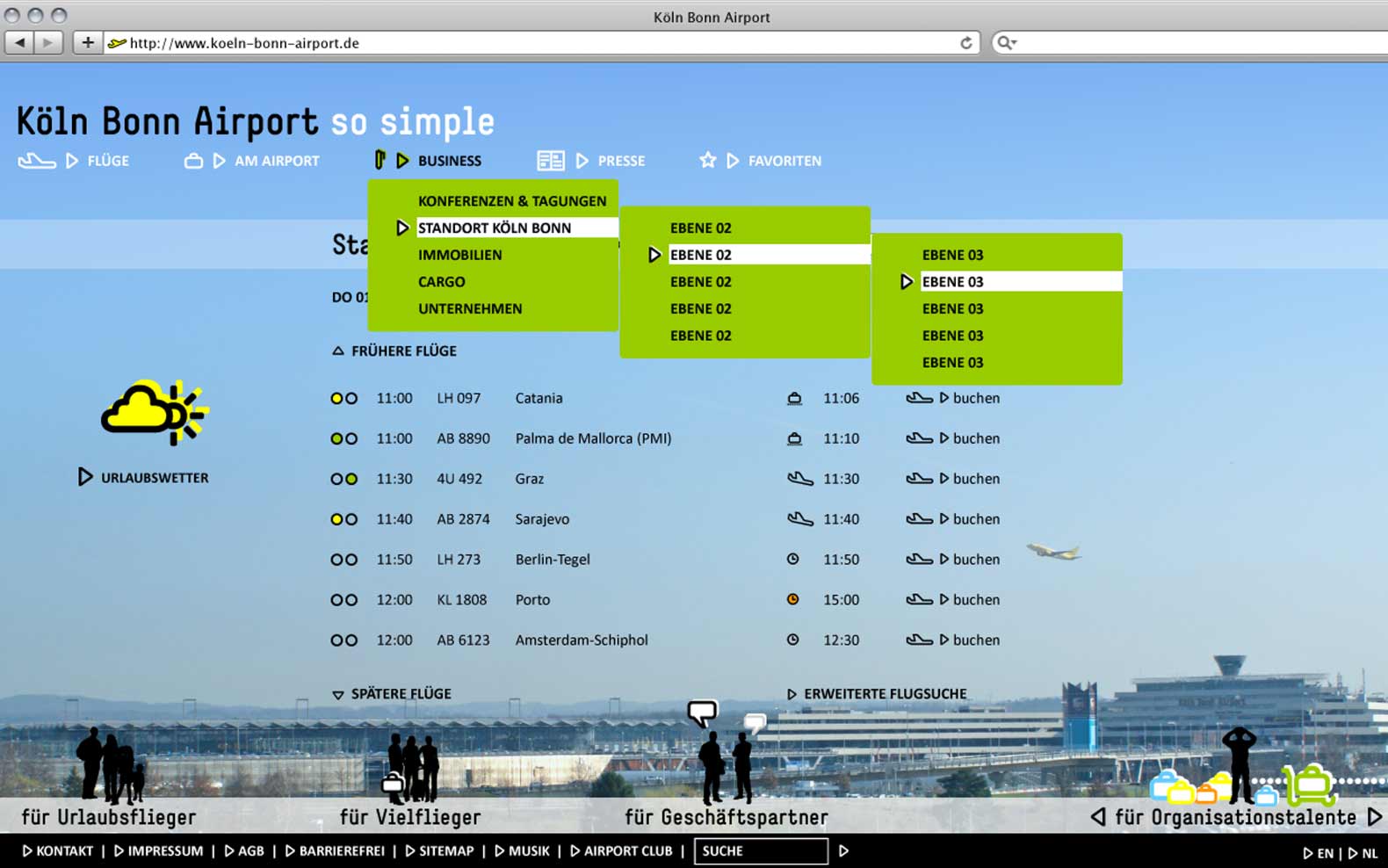1388x868 pixels.
Task: Toggle status circles for Graz flight 4U 492
Action: [343, 480]
